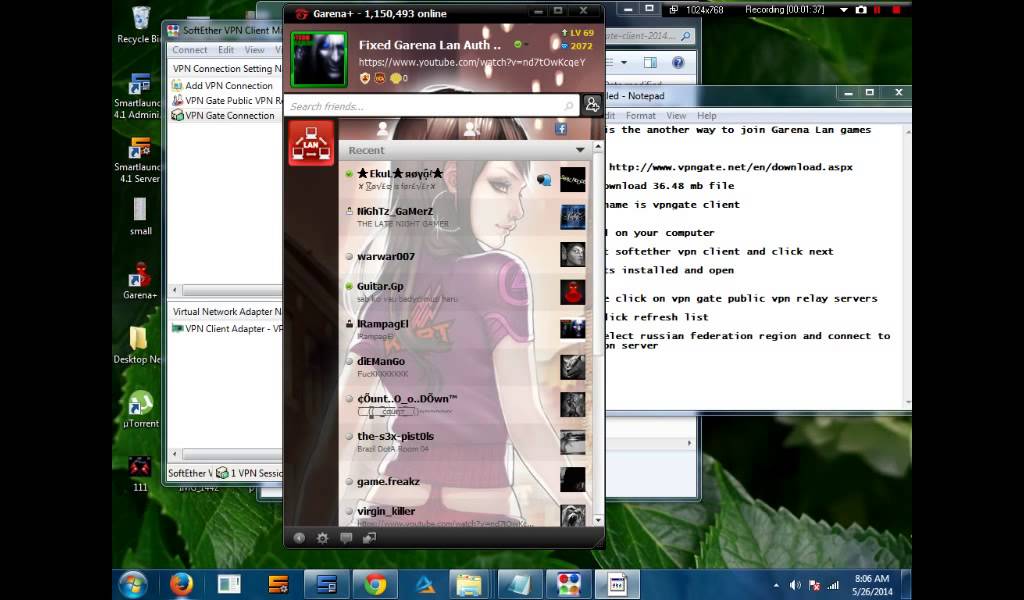The height and width of the screenshot is (600, 1024).
Task: Open the messages bubble icon in Garena+ footer
Action: pos(345,538)
